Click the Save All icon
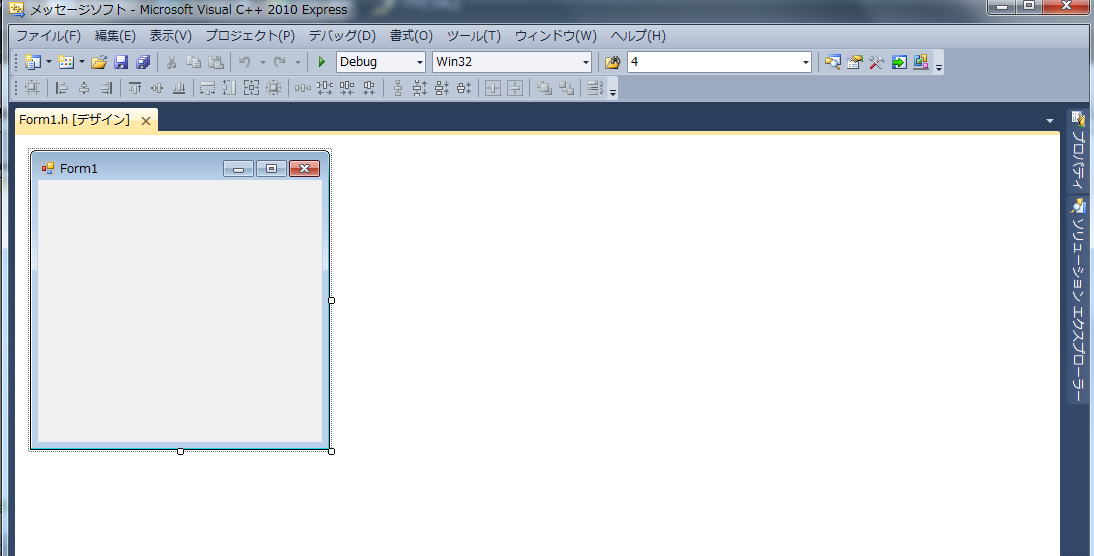 coord(143,62)
